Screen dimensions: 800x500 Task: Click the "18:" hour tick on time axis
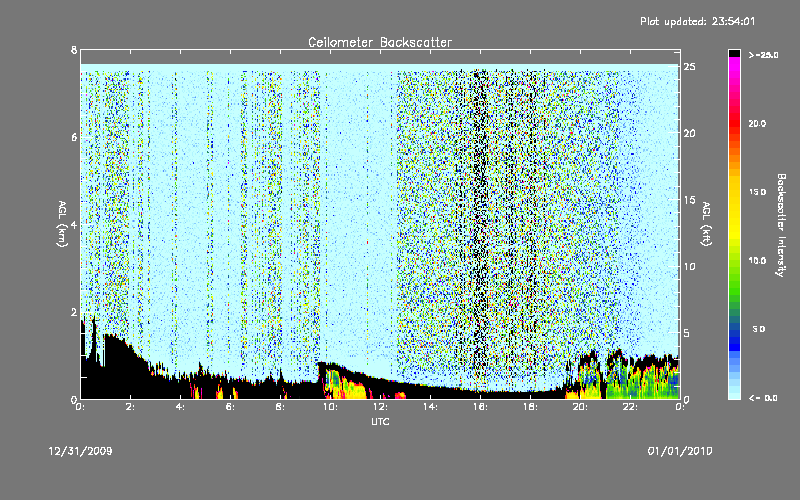coord(530,407)
